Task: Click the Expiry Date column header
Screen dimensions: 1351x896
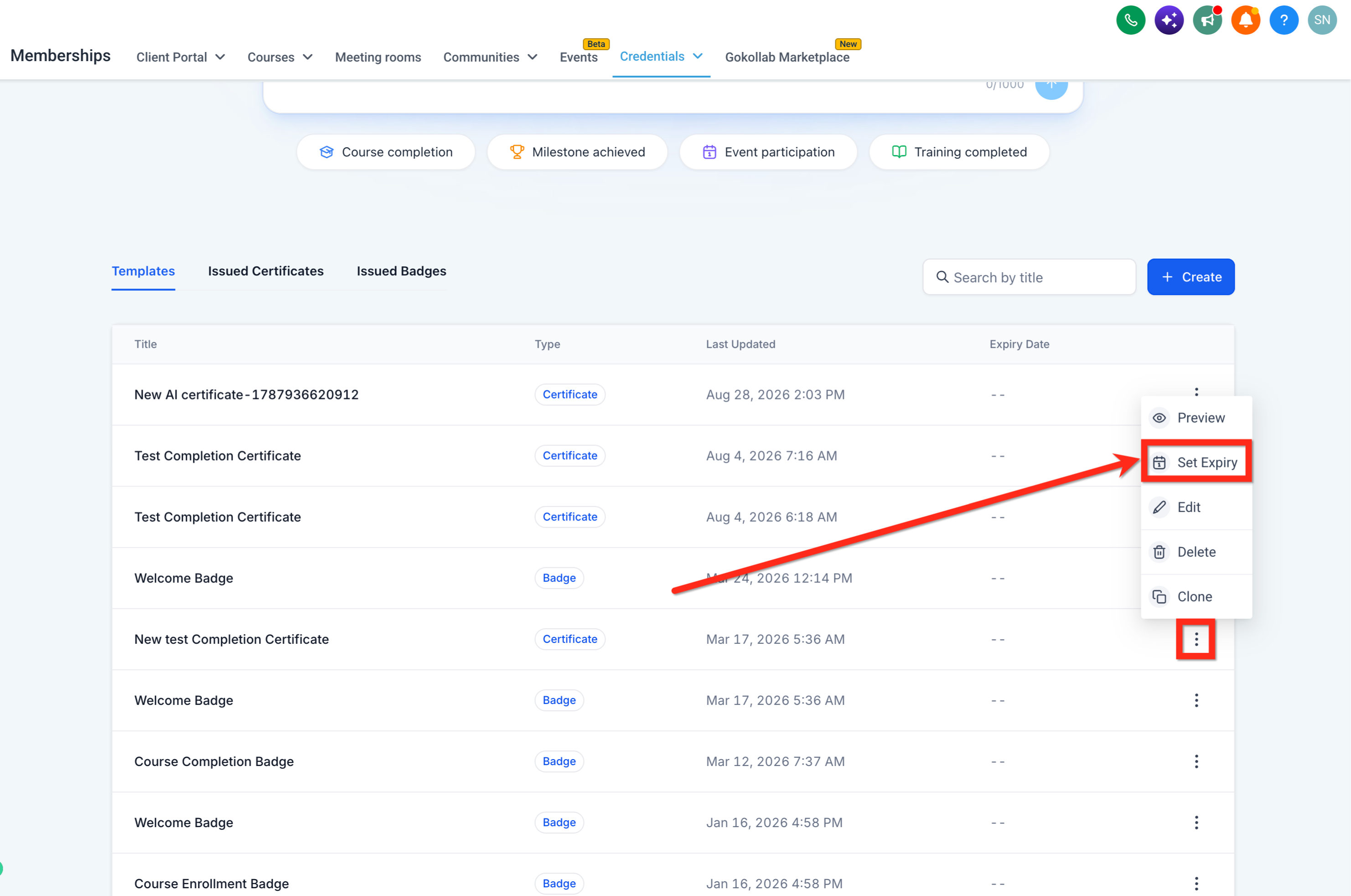Action: pos(1019,345)
